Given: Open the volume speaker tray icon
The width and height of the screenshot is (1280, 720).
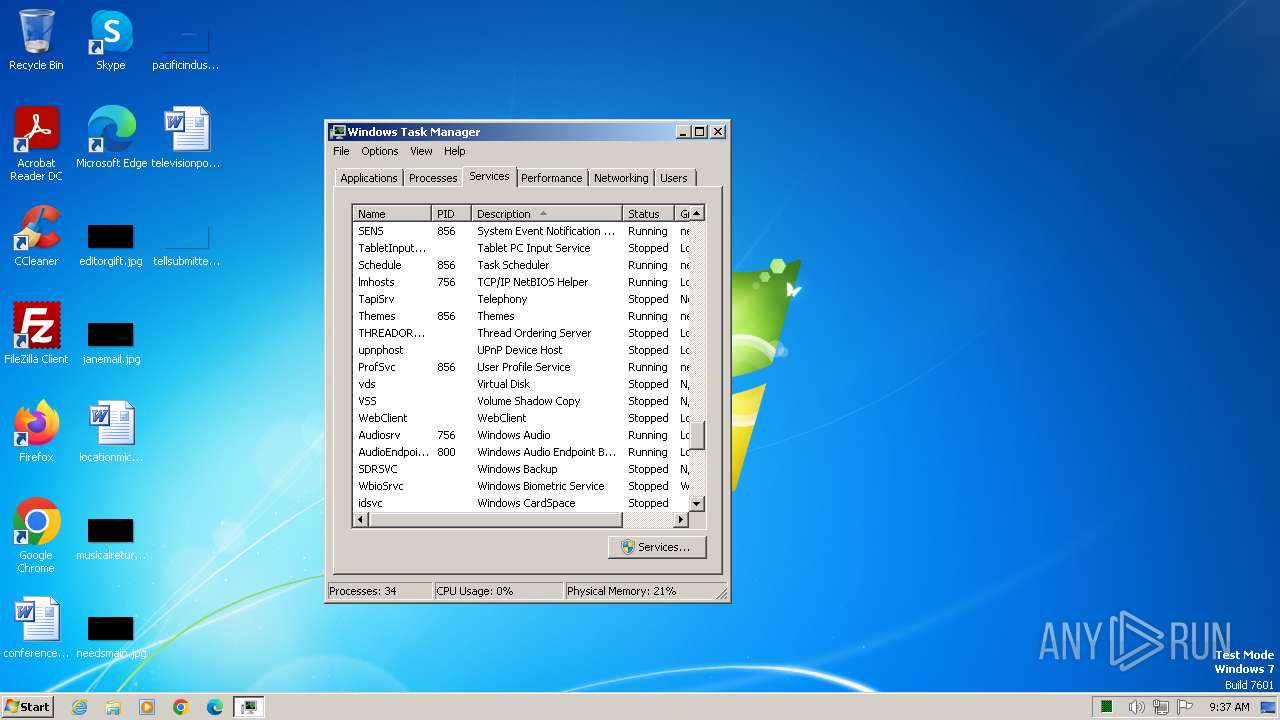Looking at the screenshot, I should pyautogui.click(x=1136, y=707).
